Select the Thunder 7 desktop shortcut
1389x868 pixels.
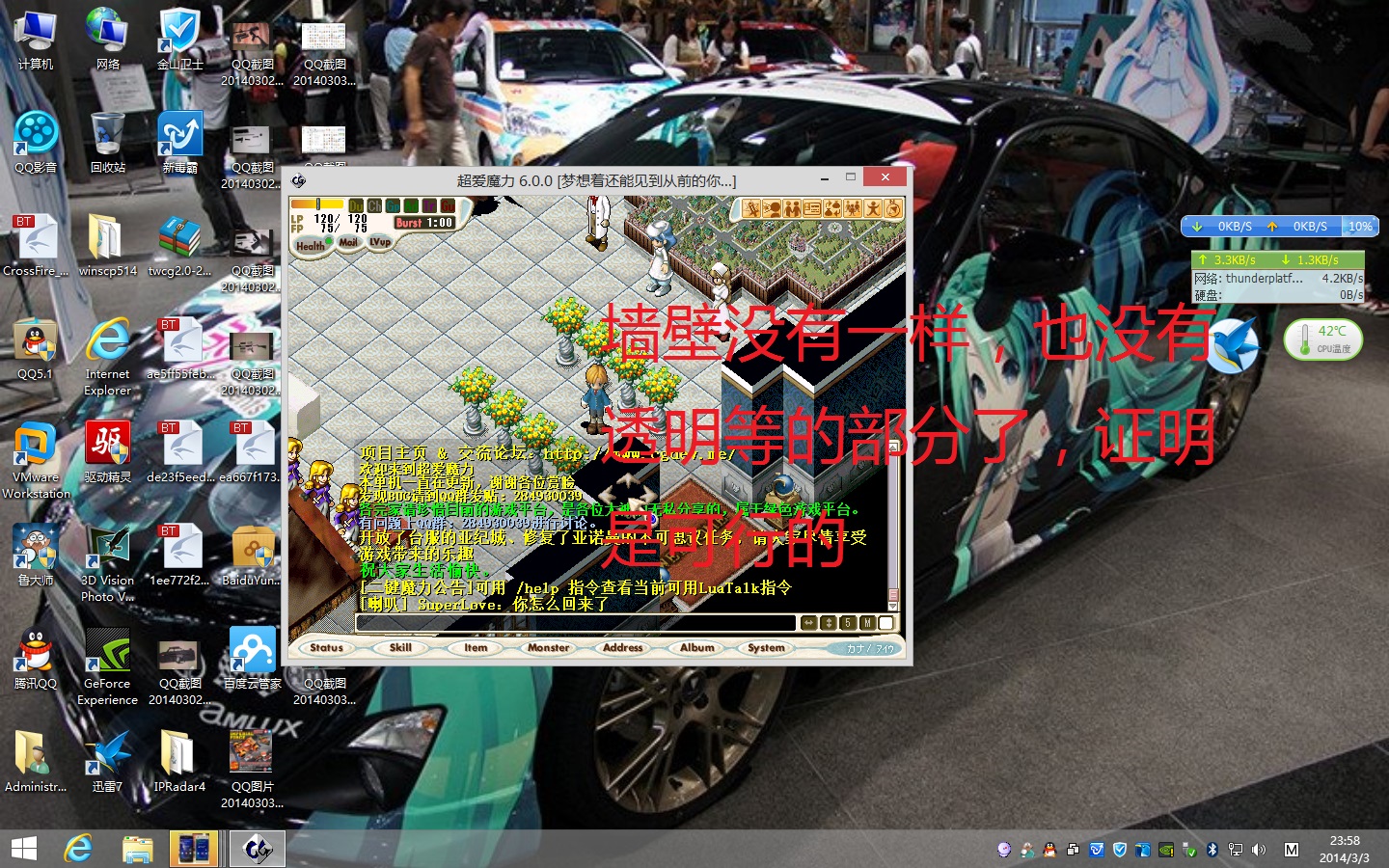tap(108, 762)
